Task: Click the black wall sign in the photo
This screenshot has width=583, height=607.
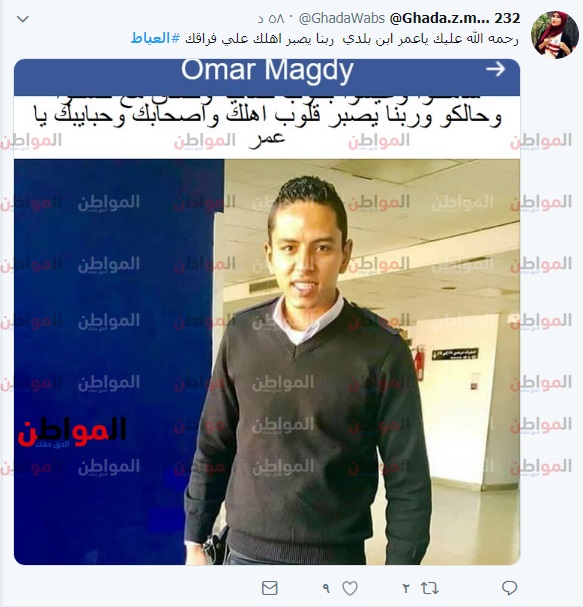Action: 455,354
